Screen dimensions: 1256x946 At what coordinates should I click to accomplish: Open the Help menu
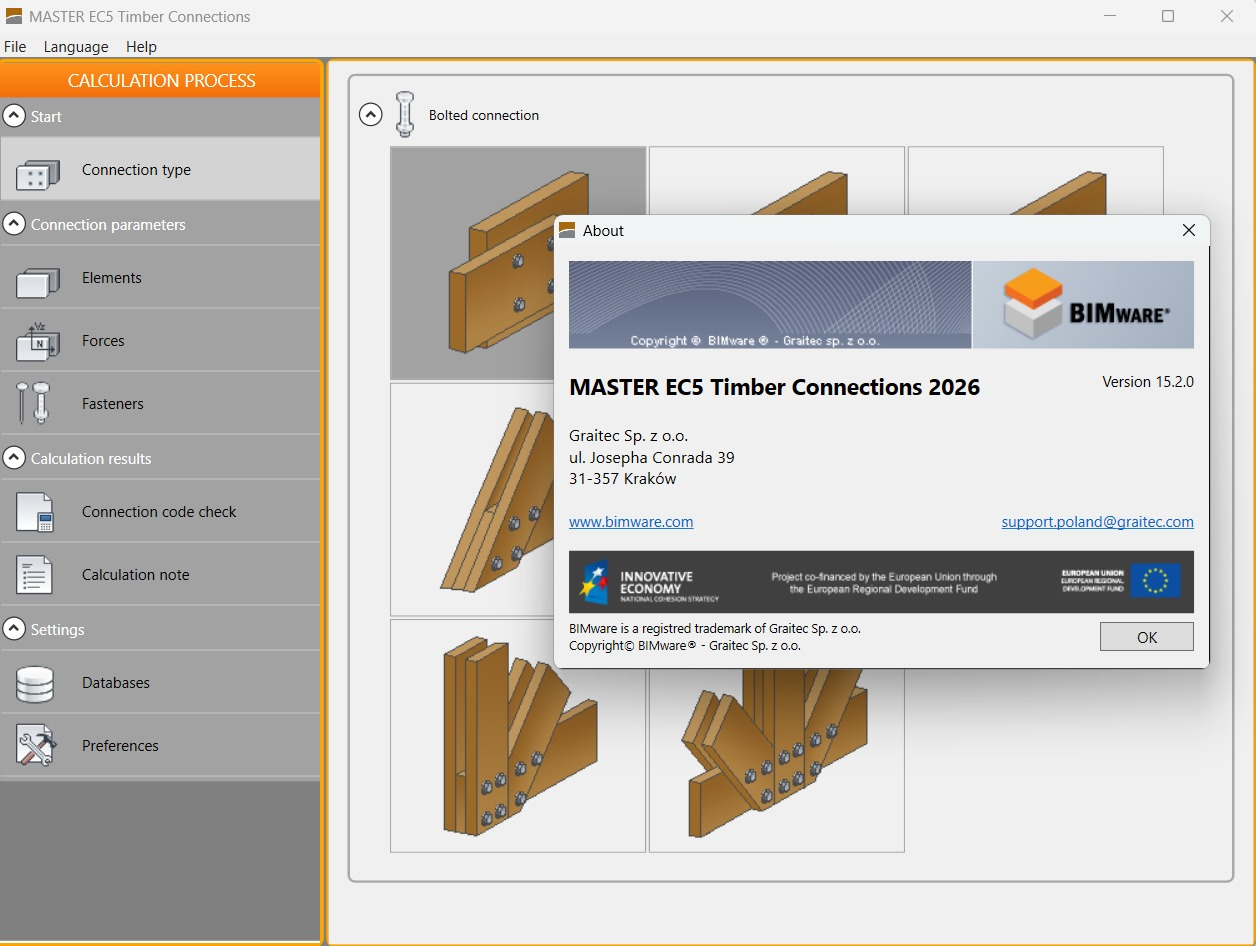[x=141, y=47]
